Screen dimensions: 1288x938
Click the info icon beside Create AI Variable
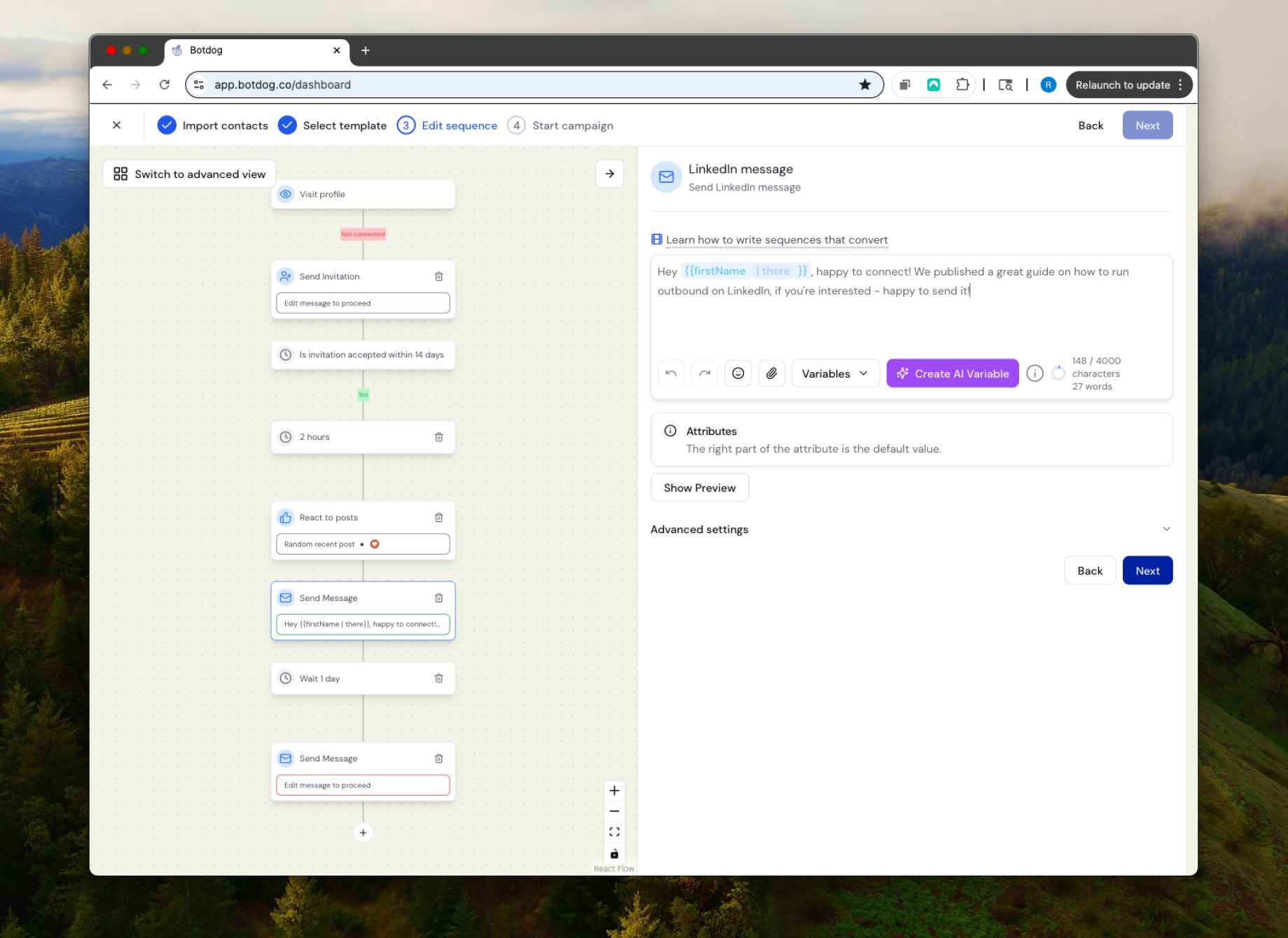pyautogui.click(x=1034, y=373)
